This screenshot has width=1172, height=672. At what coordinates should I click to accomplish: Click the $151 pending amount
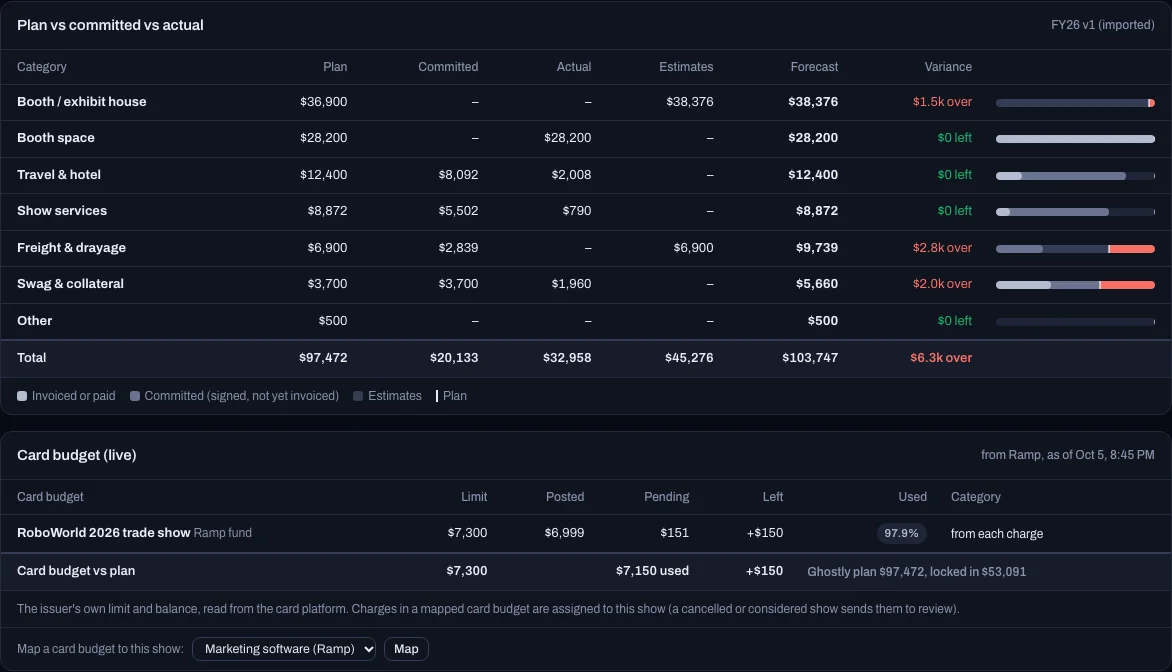[674, 533]
